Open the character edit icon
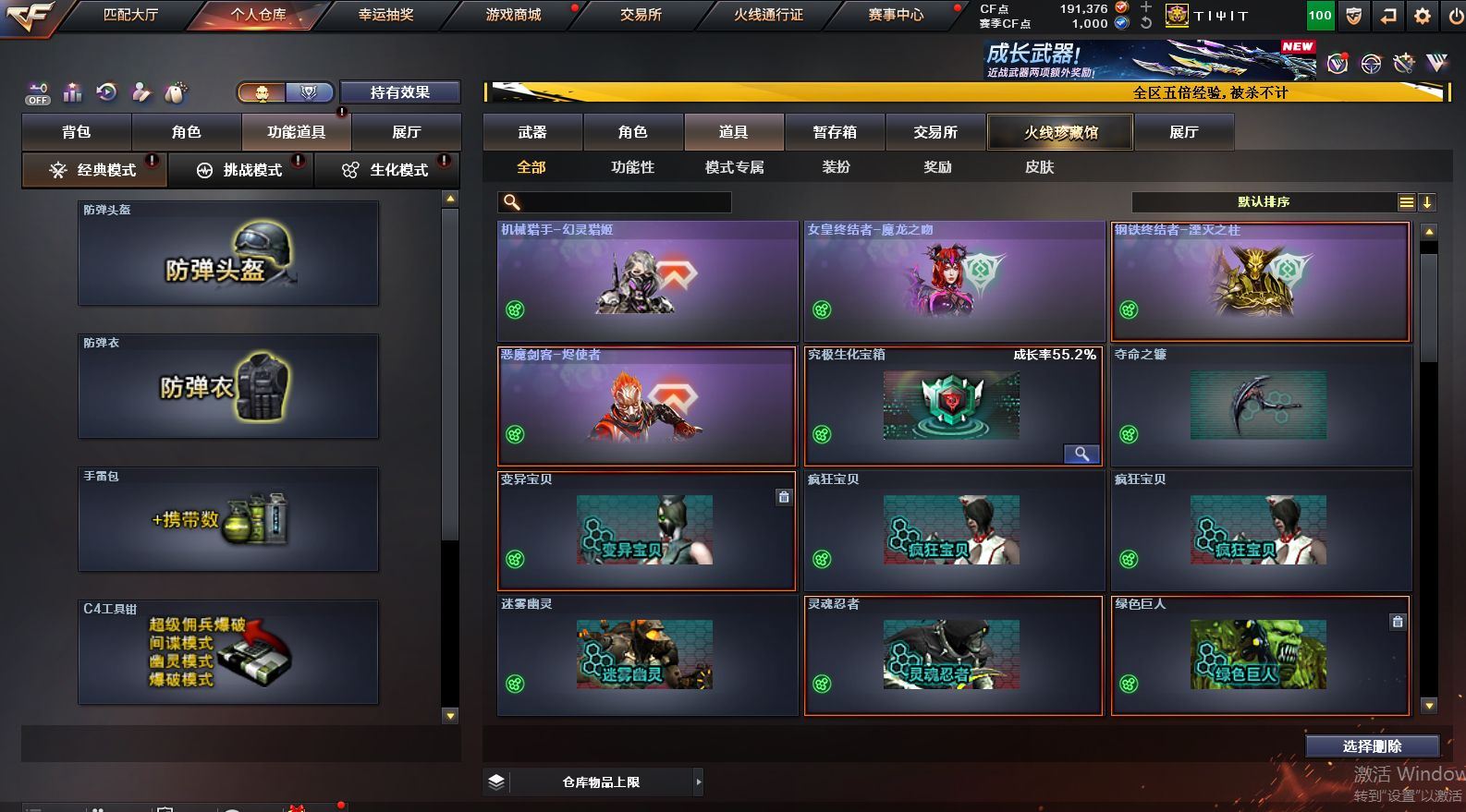 140,92
